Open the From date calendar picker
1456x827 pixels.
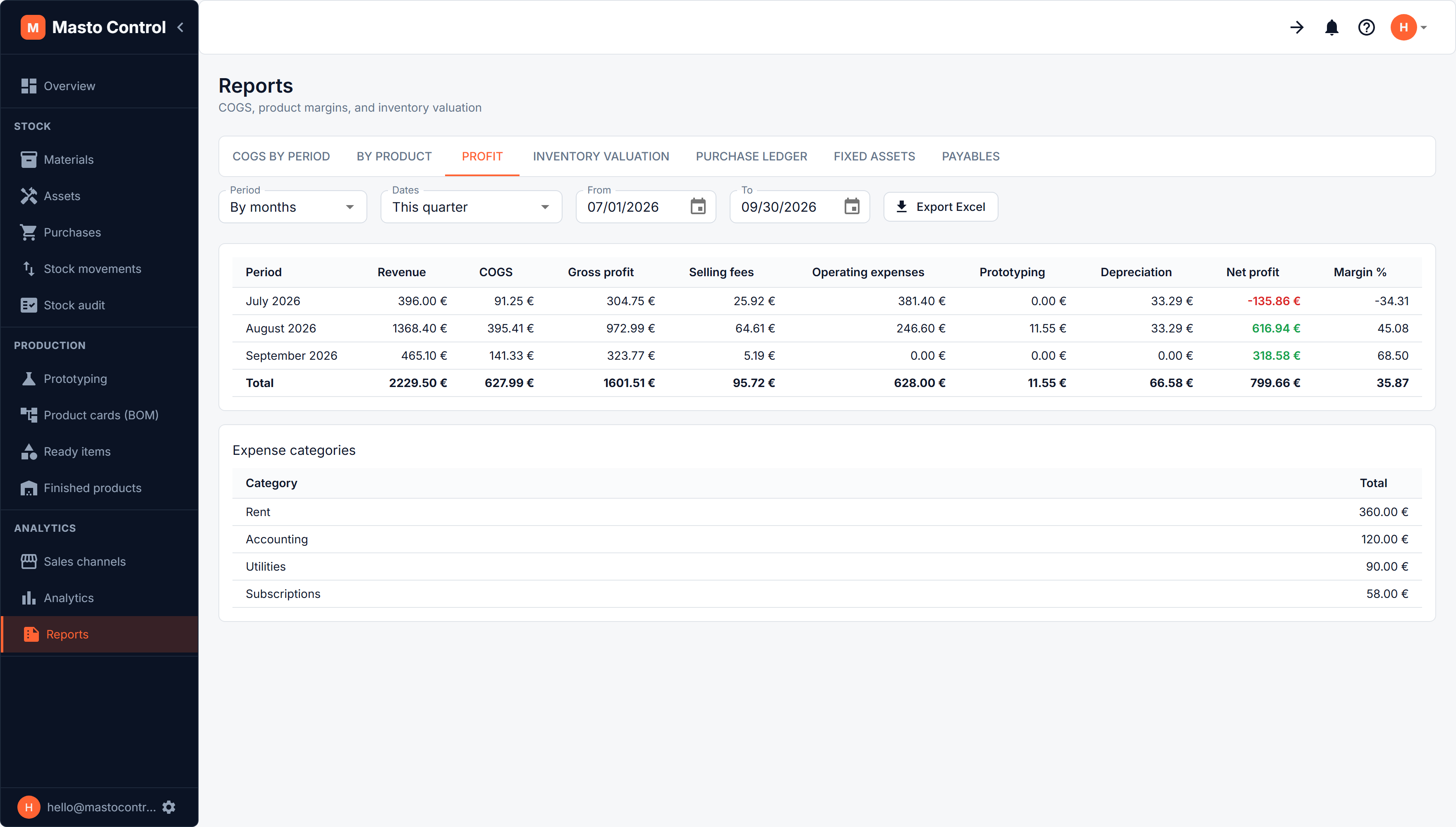[698, 207]
